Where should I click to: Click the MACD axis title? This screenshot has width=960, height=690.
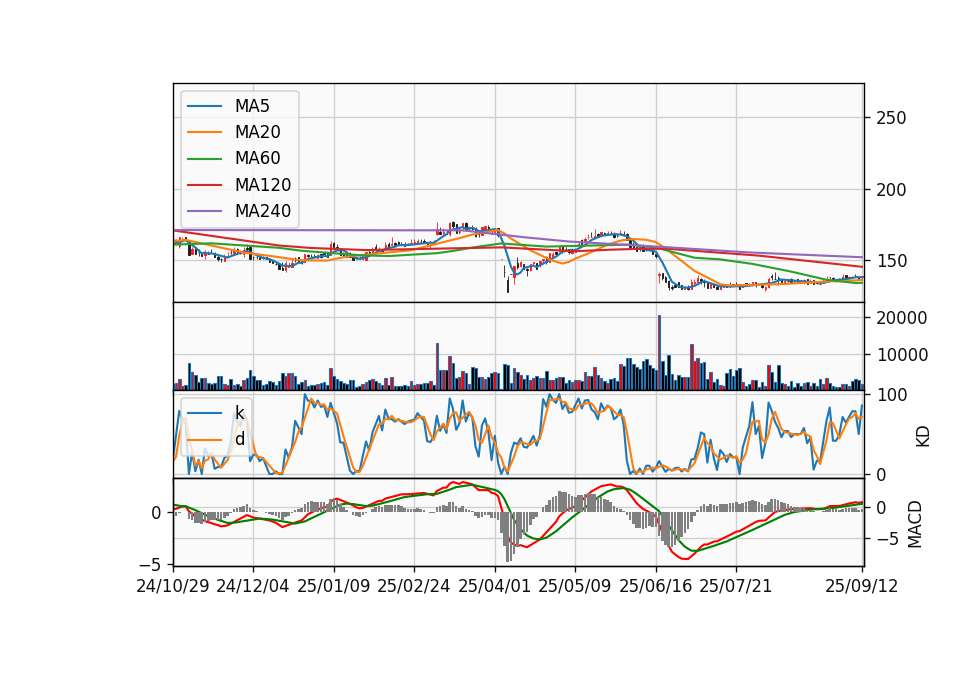coord(915,524)
